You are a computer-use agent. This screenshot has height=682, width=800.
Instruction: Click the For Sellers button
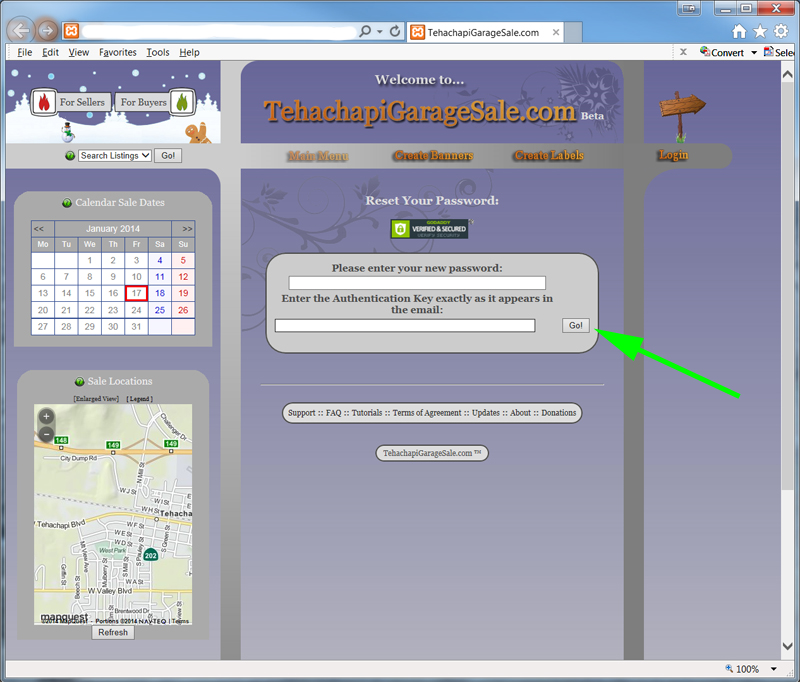coord(82,102)
